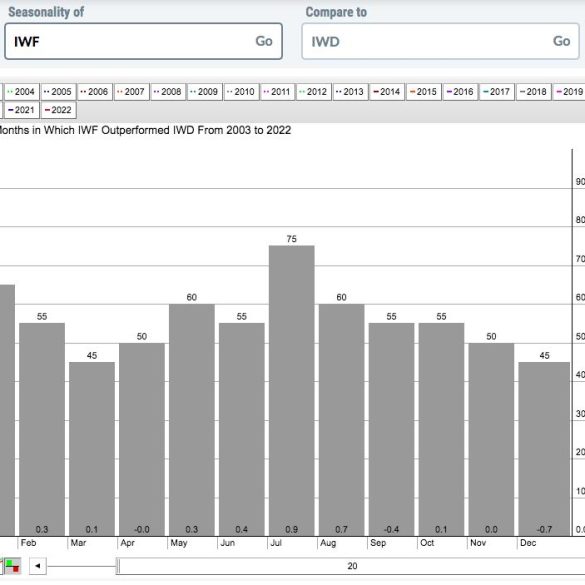Click the Seasonality of heading
Viewport: 585px width, 585px height.
(x=46, y=12)
